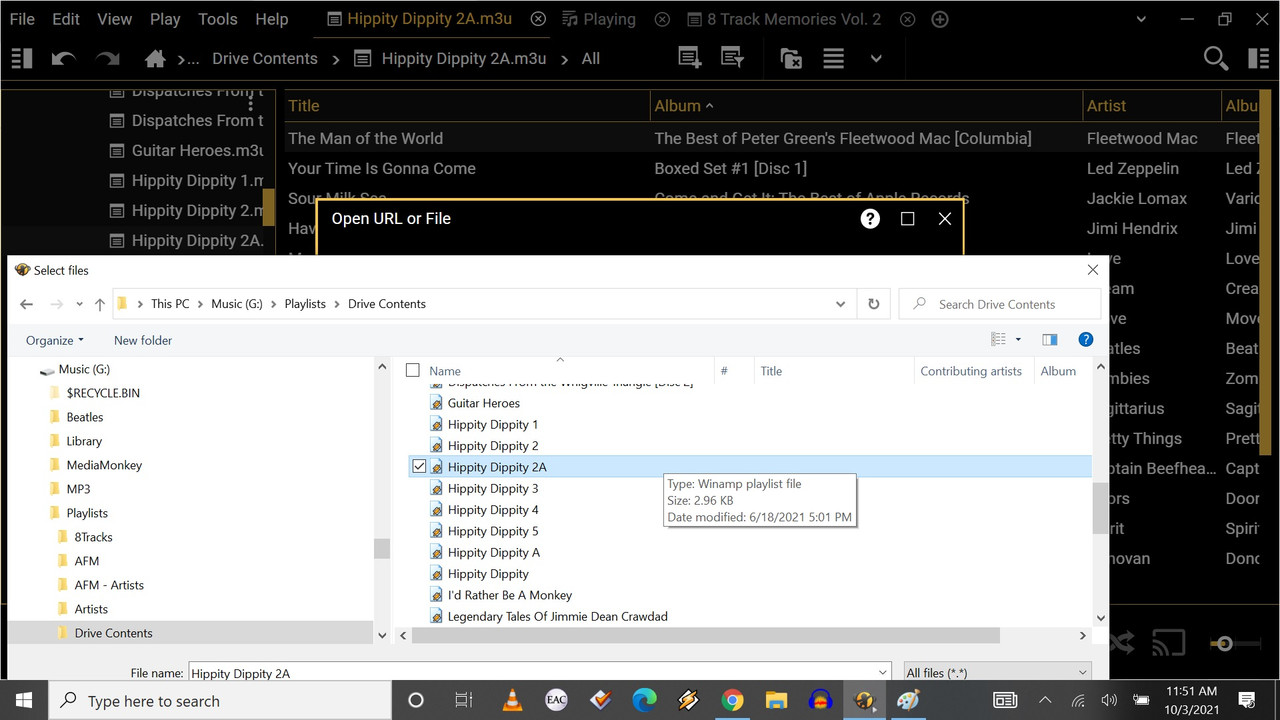
Task: Uncheck the Hippity Dippity 2A checkbox
Action: click(x=419, y=467)
